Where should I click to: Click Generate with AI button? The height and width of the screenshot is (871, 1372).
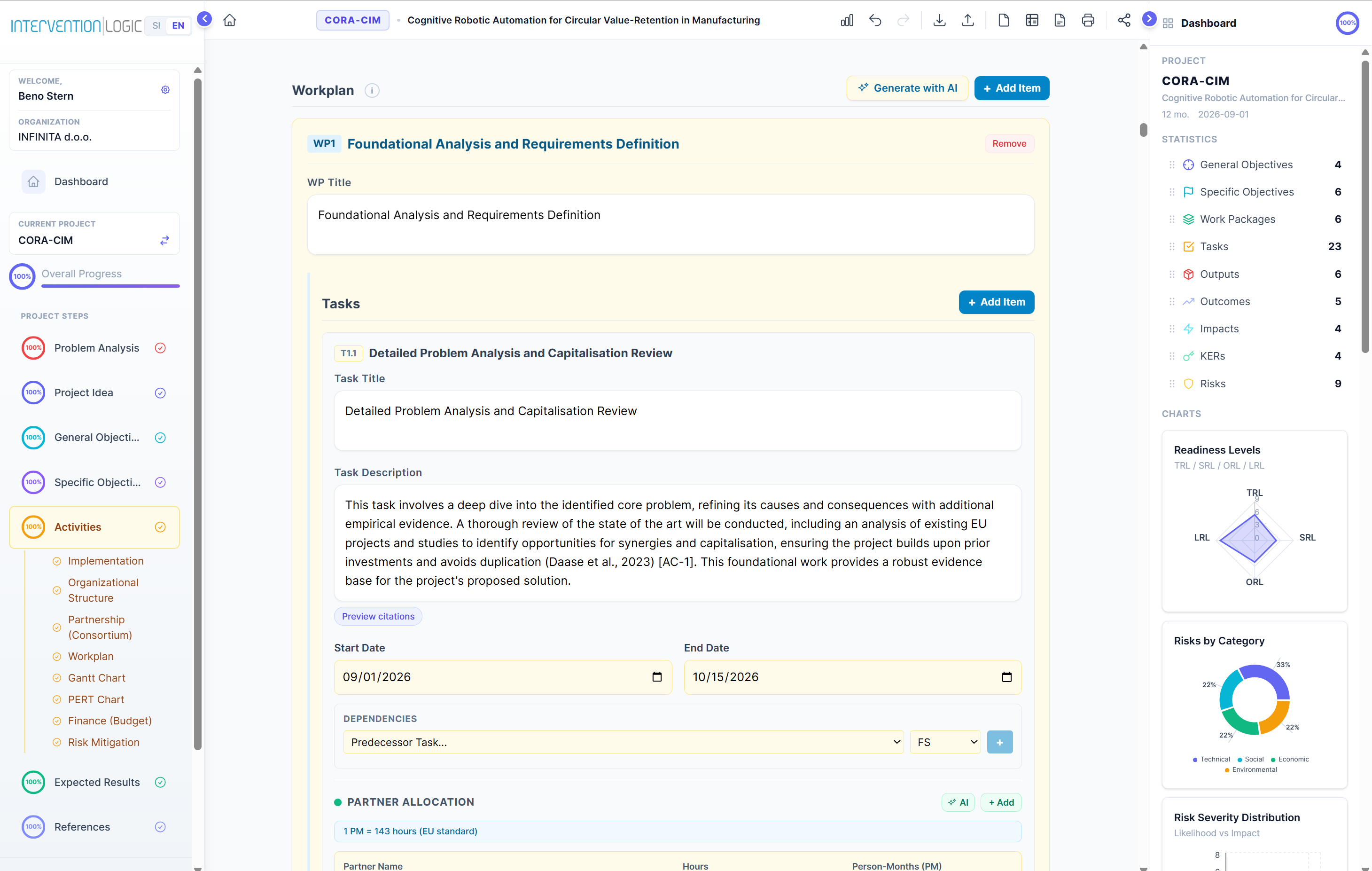tap(907, 88)
